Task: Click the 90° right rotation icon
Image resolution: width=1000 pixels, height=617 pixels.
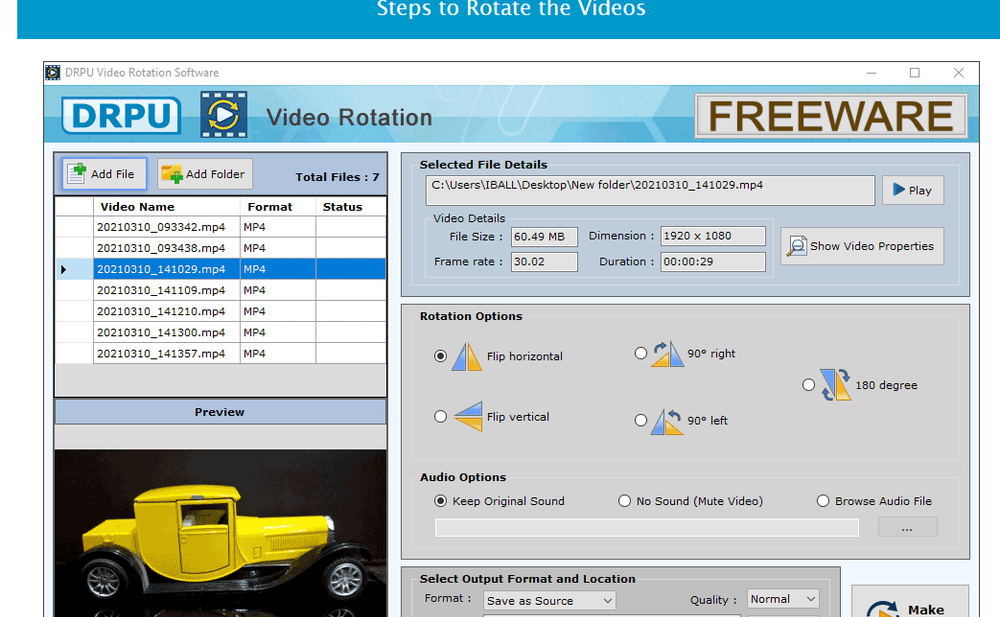Action: coord(667,354)
